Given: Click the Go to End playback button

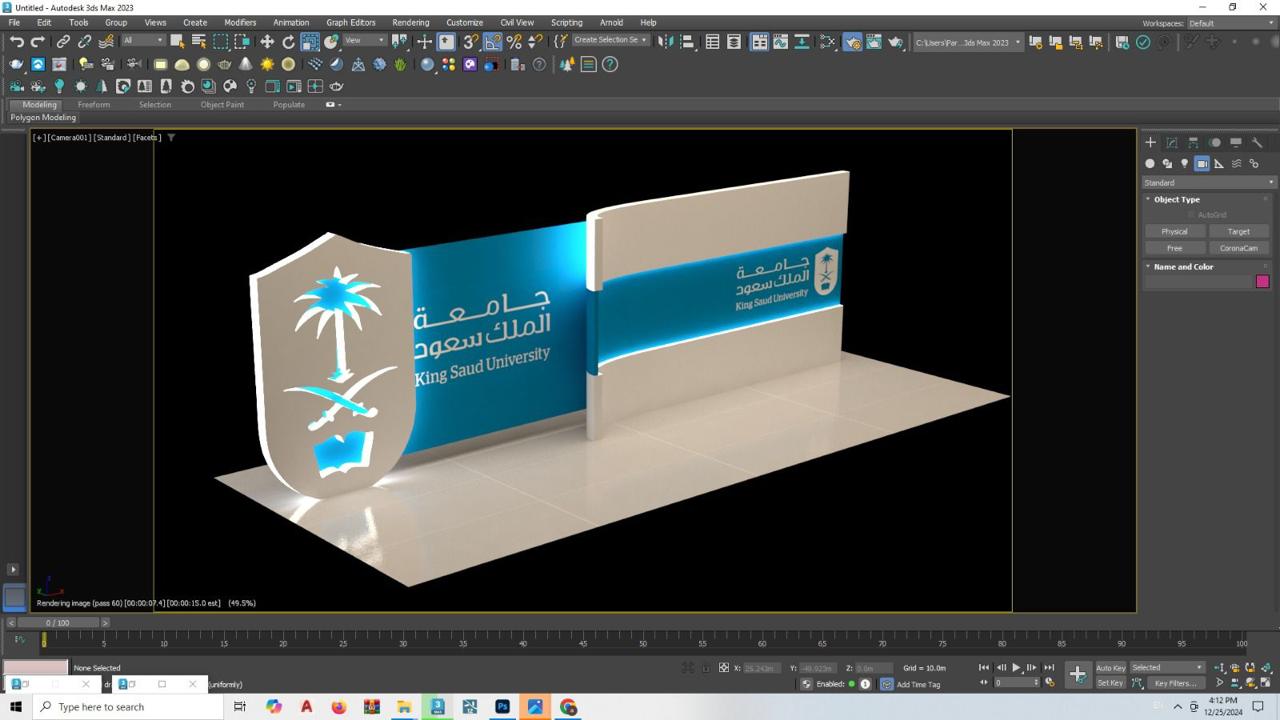Looking at the screenshot, I should coord(1049,668).
